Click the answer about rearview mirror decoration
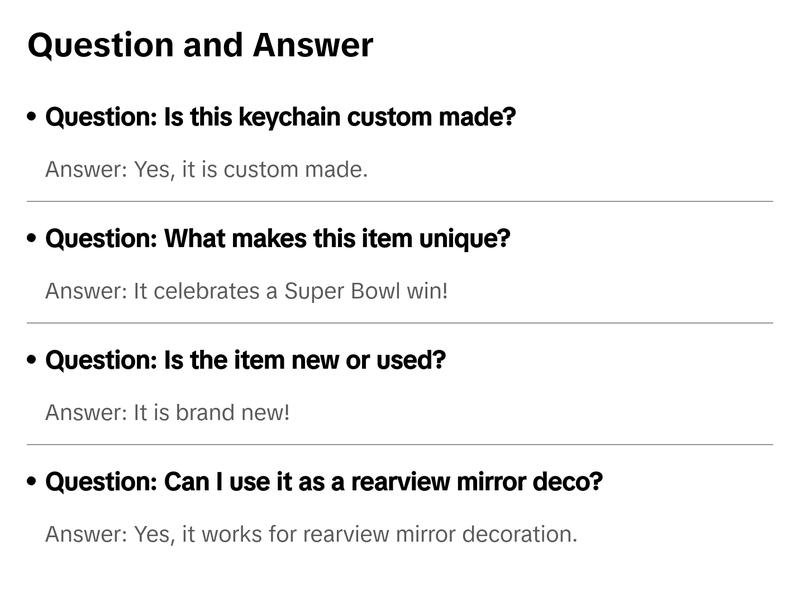 pyautogui.click(x=311, y=534)
